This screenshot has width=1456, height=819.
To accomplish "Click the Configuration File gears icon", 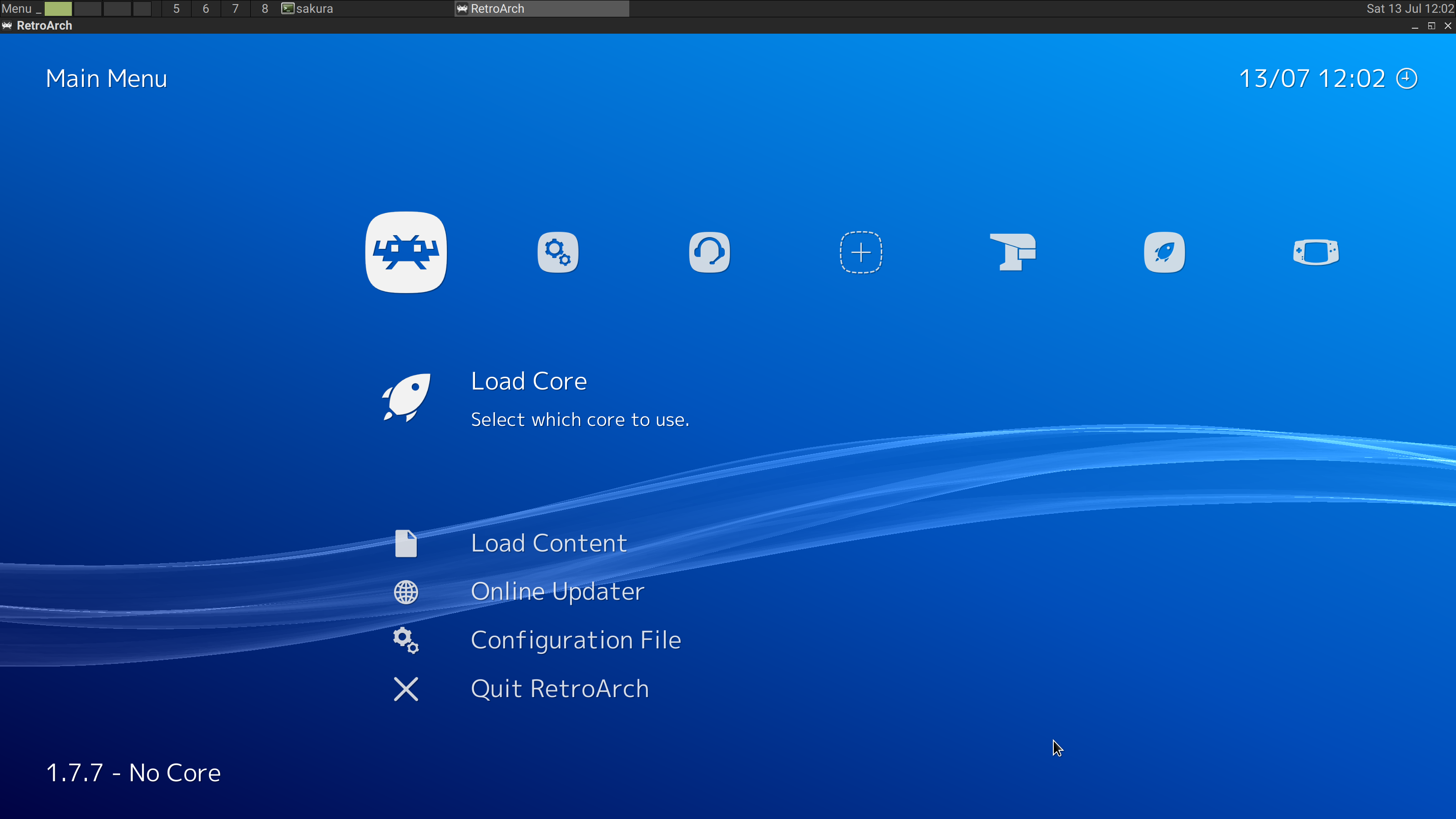I will (x=406, y=640).
